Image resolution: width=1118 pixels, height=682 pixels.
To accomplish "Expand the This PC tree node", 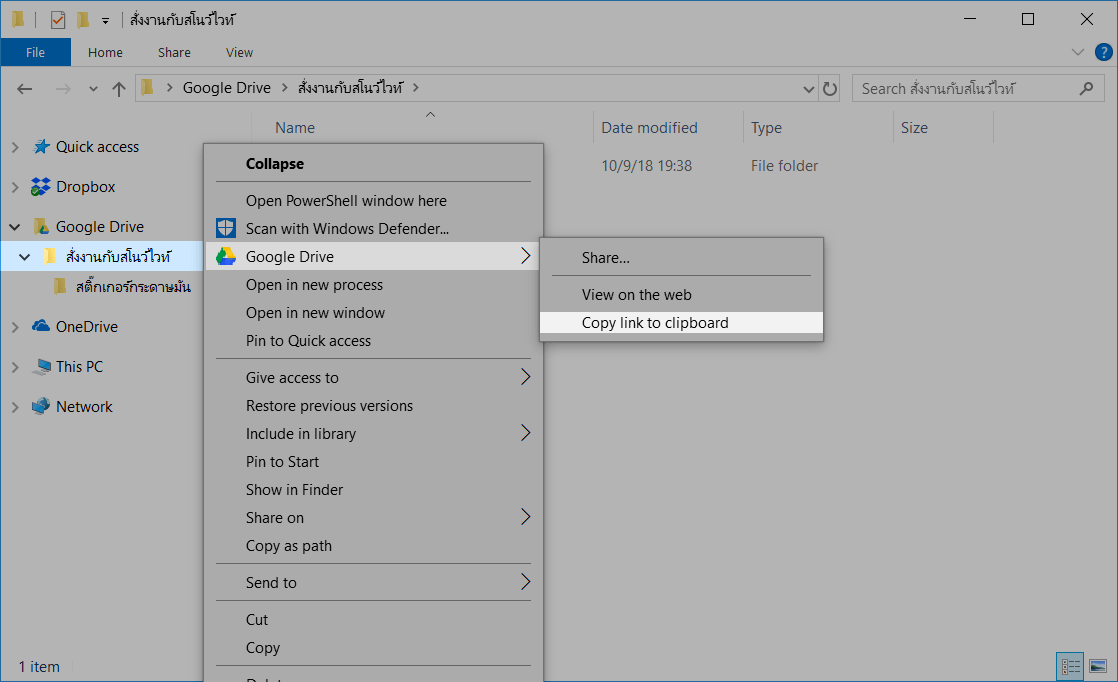I will pyautogui.click(x=15, y=366).
